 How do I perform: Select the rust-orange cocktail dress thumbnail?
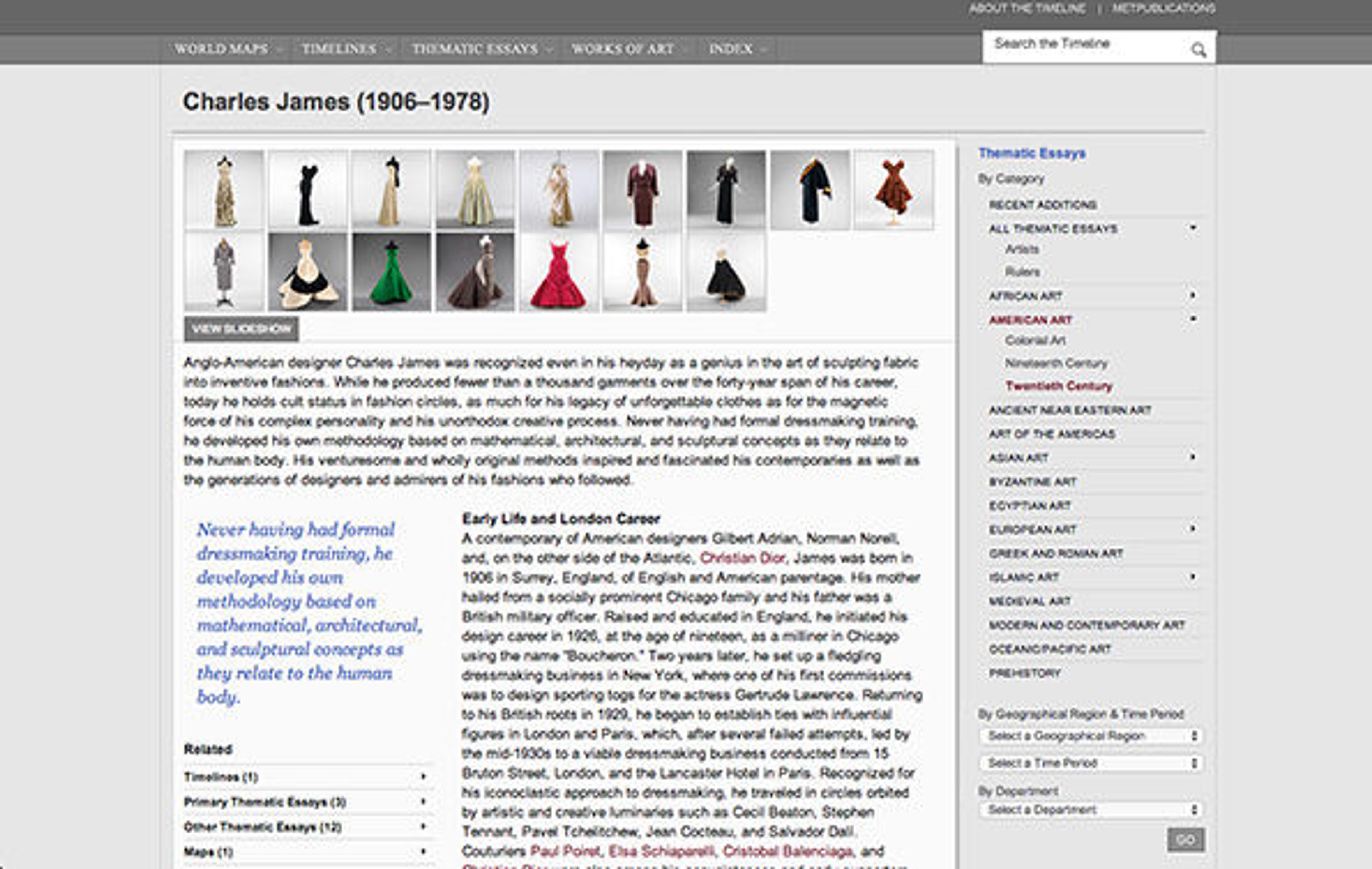(893, 190)
